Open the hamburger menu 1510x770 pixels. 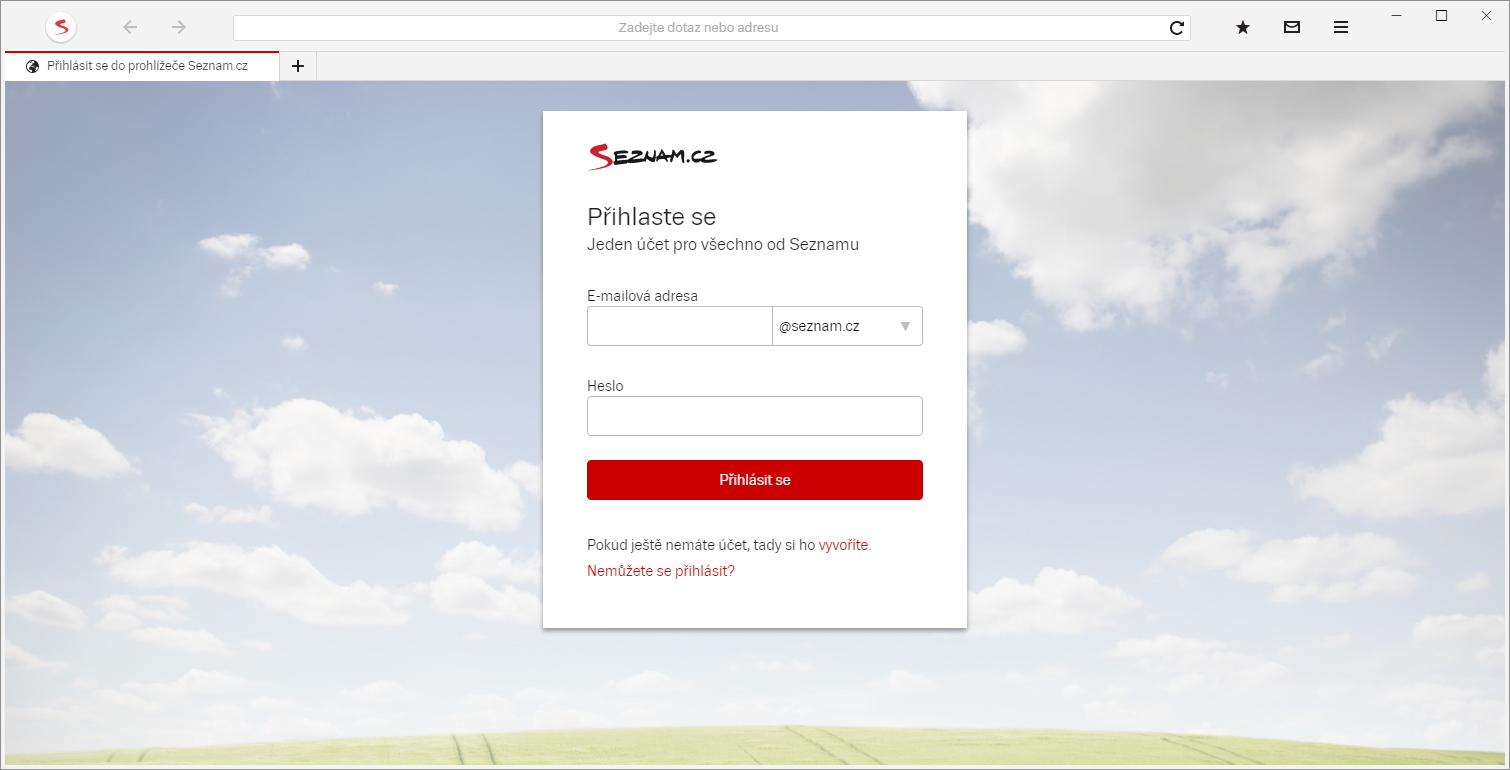coord(1341,28)
